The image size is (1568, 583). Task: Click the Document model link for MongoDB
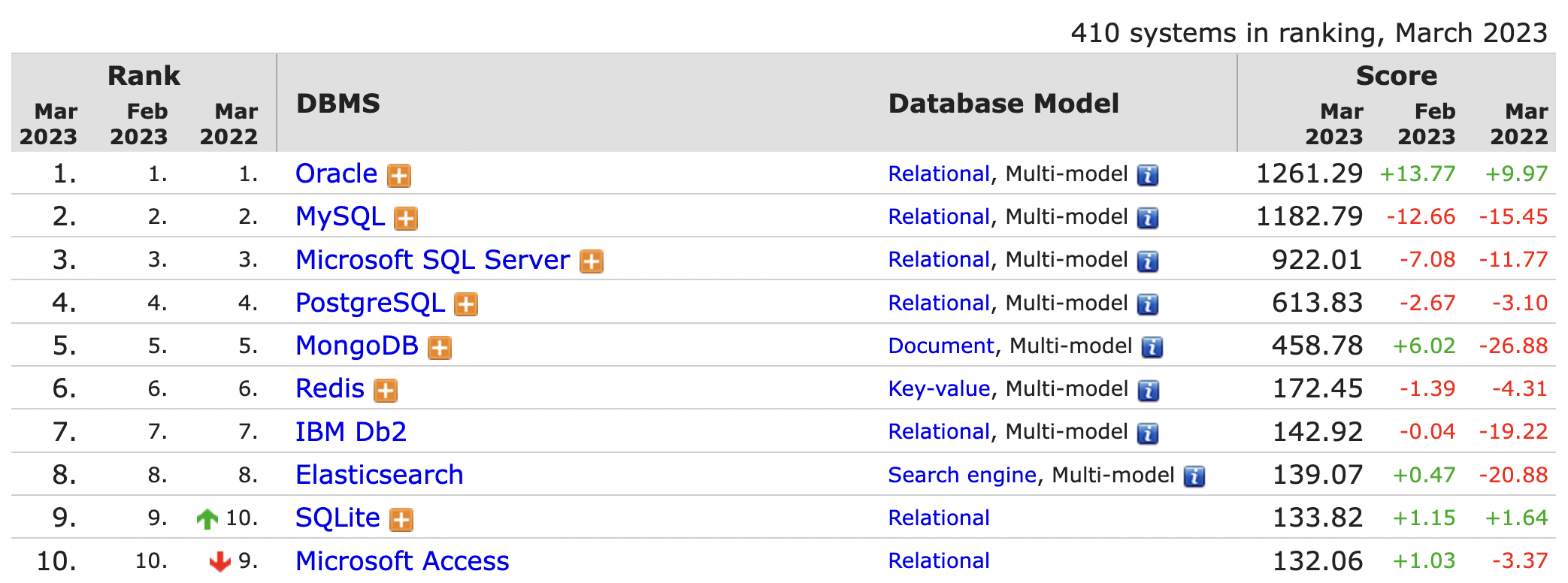(x=941, y=346)
